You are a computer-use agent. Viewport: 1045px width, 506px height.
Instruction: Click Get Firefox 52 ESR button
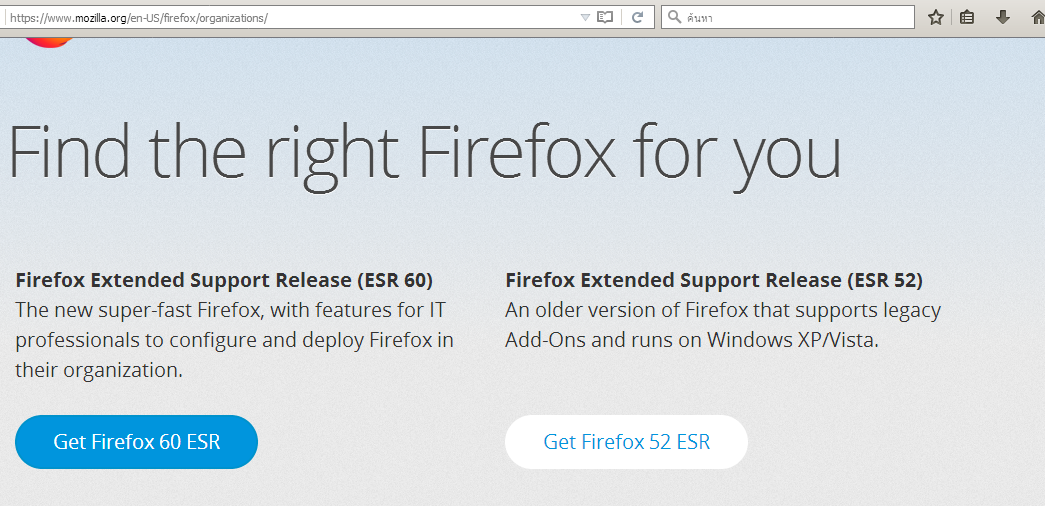coord(626,442)
